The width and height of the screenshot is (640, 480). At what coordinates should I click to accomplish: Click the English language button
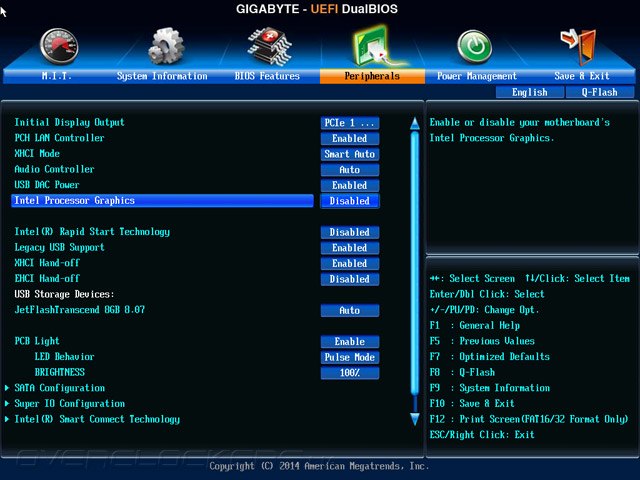tap(530, 92)
